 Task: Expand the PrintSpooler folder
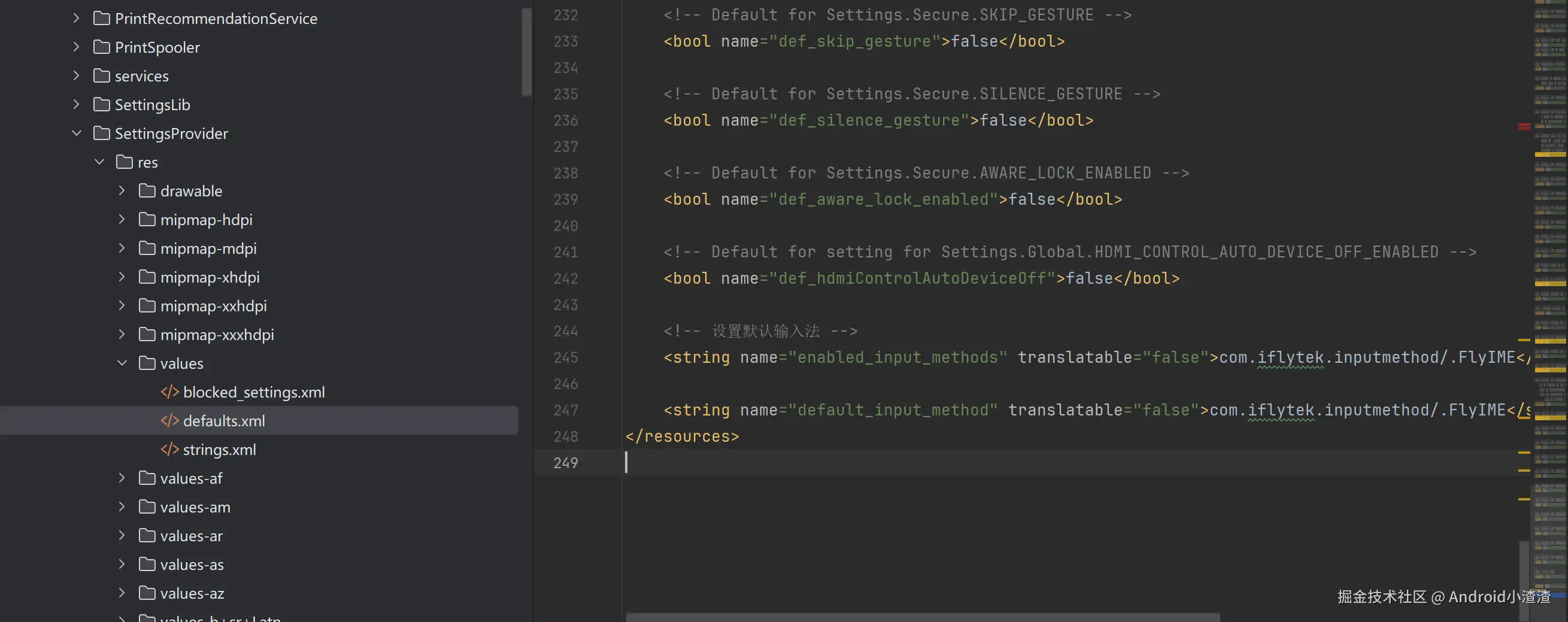pos(76,47)
